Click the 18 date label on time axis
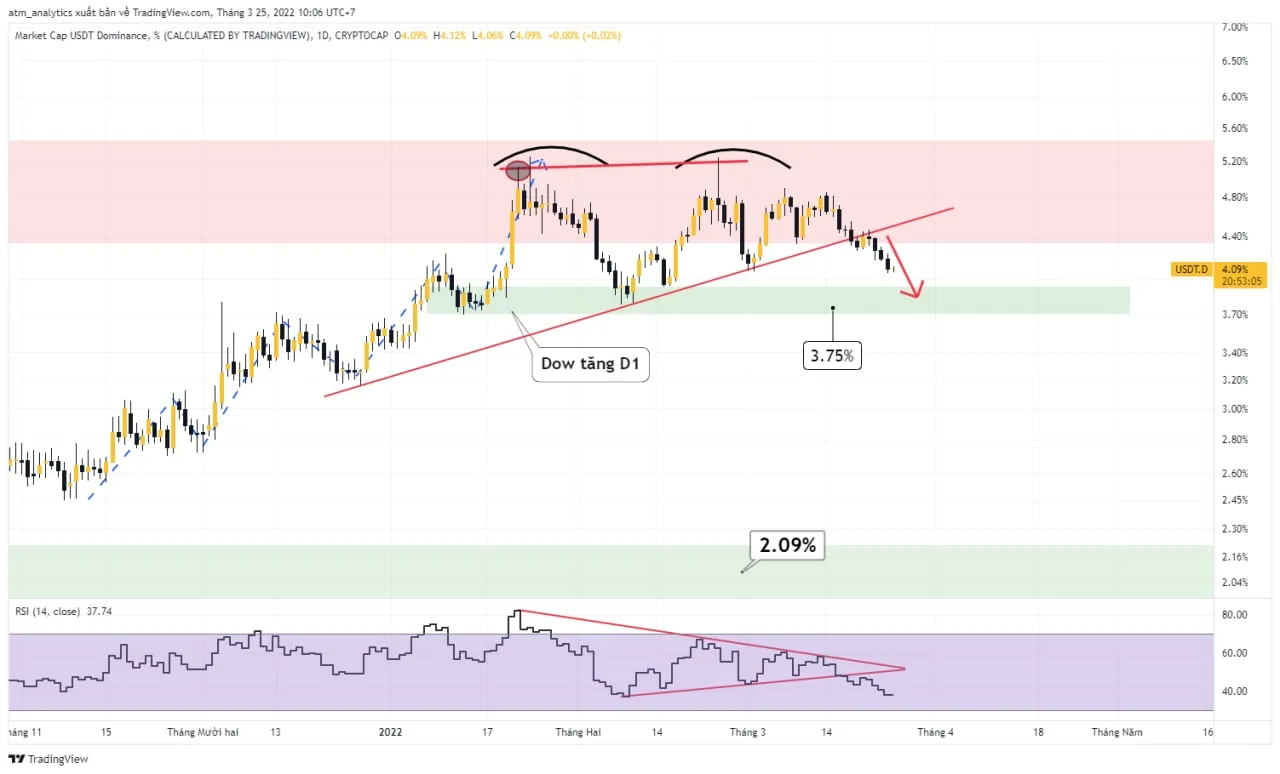This screenshot has height=774, width=1280. (1038, 732)
